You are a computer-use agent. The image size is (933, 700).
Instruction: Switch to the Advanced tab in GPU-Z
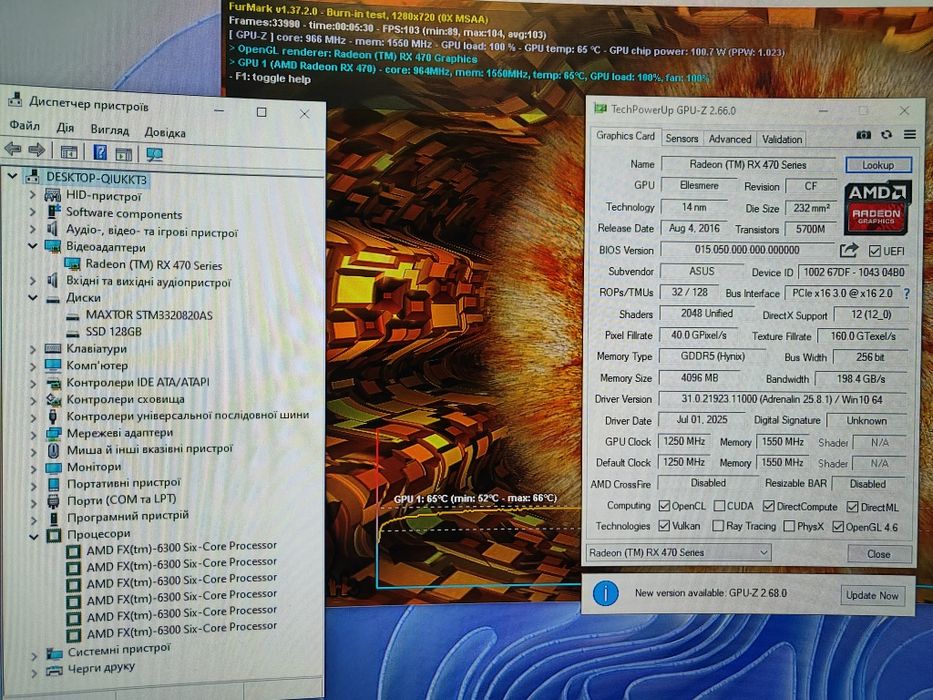[730, 139]
